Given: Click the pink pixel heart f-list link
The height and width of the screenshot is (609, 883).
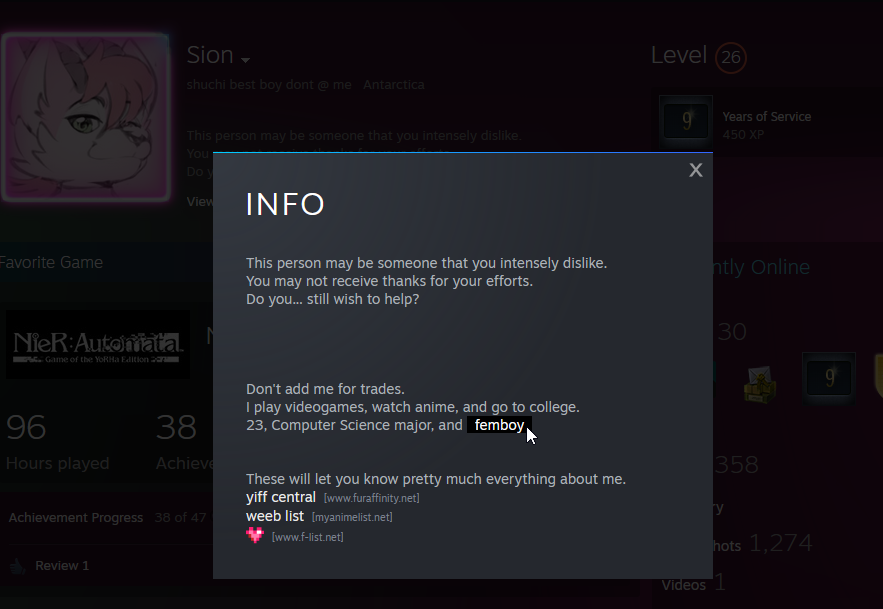Looking at the screenshot, I should click(x=255, y=535).
